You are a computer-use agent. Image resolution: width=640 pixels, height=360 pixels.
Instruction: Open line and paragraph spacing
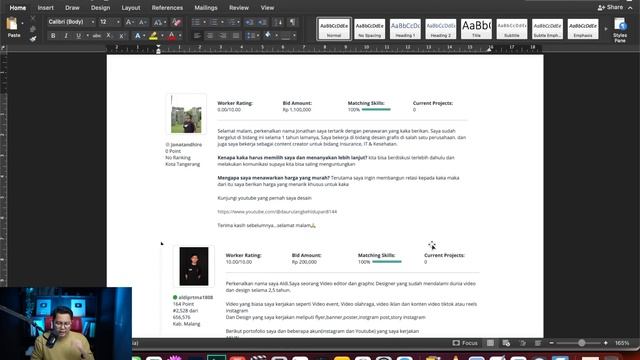coord(251,36)
